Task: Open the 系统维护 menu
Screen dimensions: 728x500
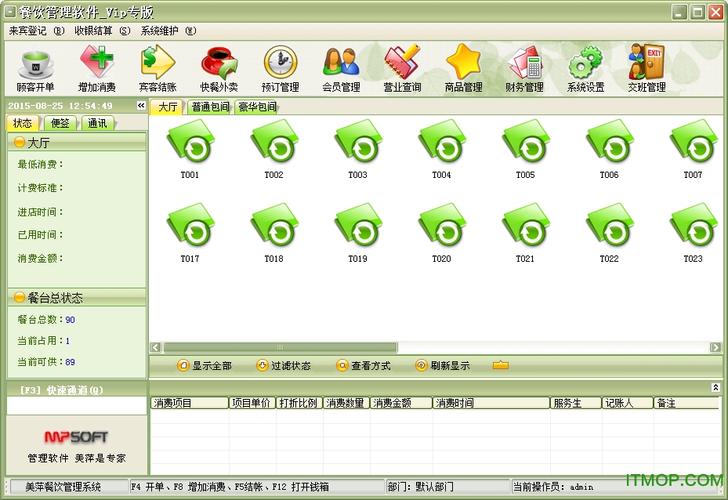Action: click(x=168, y=31)
